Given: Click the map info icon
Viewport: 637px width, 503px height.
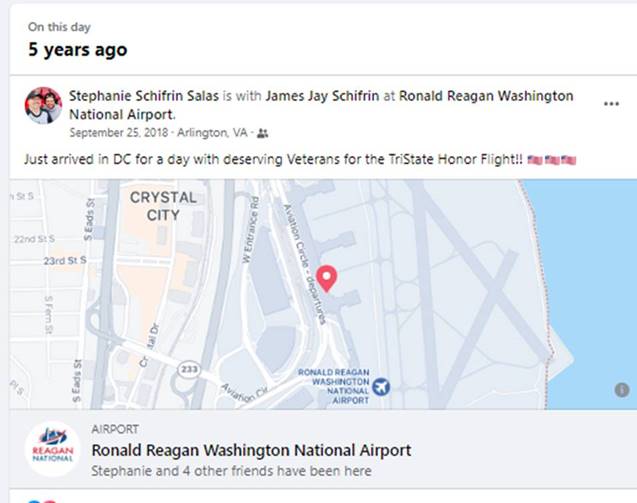Looking at the screenshot, I should [x=622, y=390].
